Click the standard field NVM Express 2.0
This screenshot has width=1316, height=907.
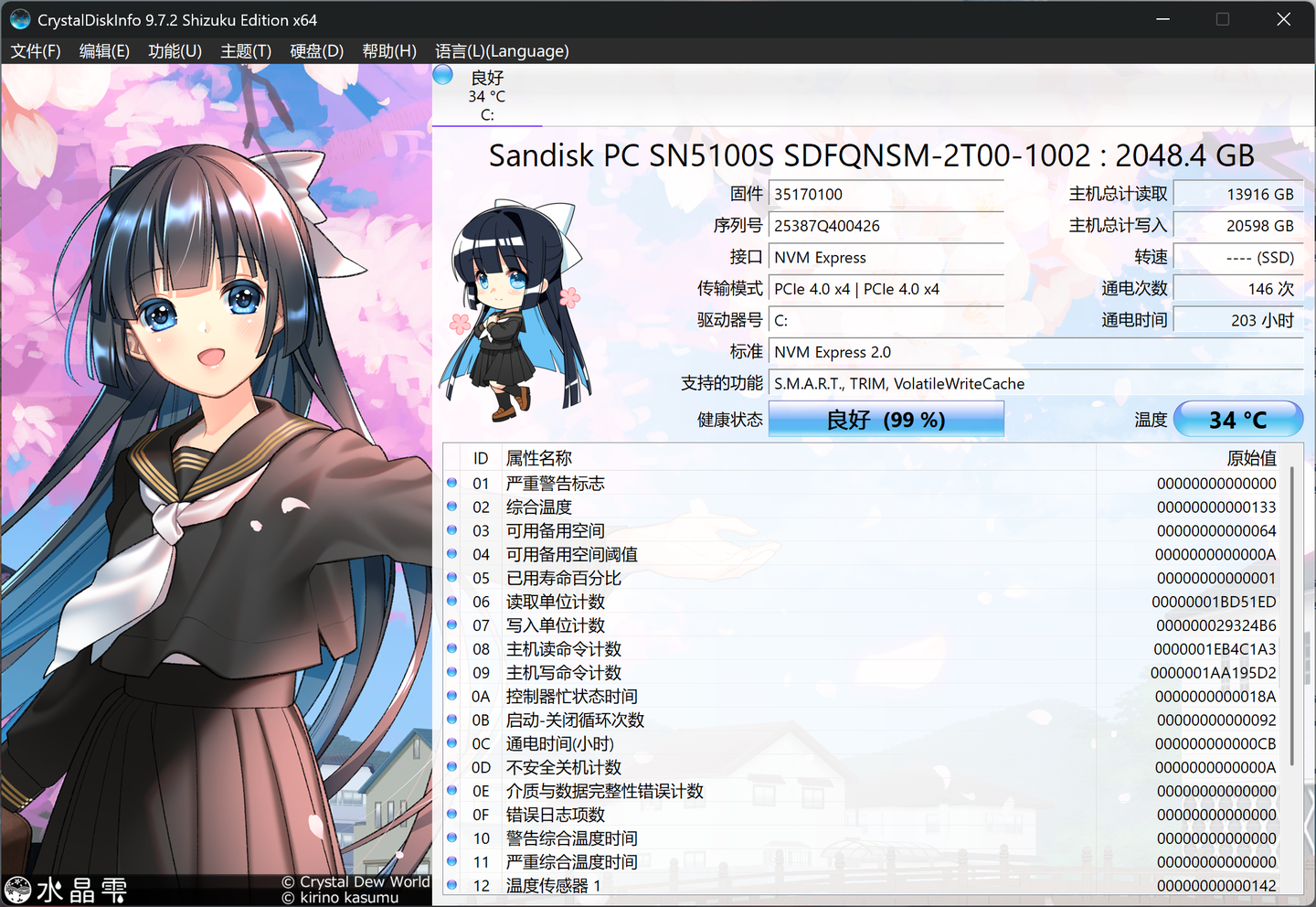[x=1036, y=352]
